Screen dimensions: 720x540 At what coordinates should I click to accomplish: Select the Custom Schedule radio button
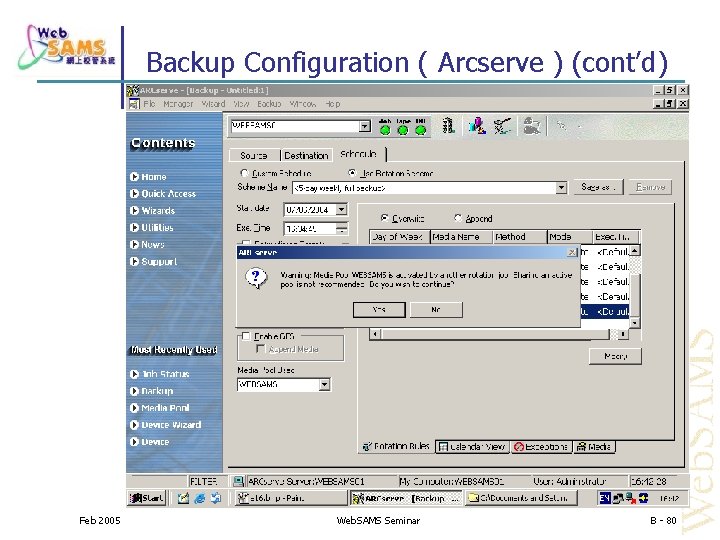tap(244, 174)
